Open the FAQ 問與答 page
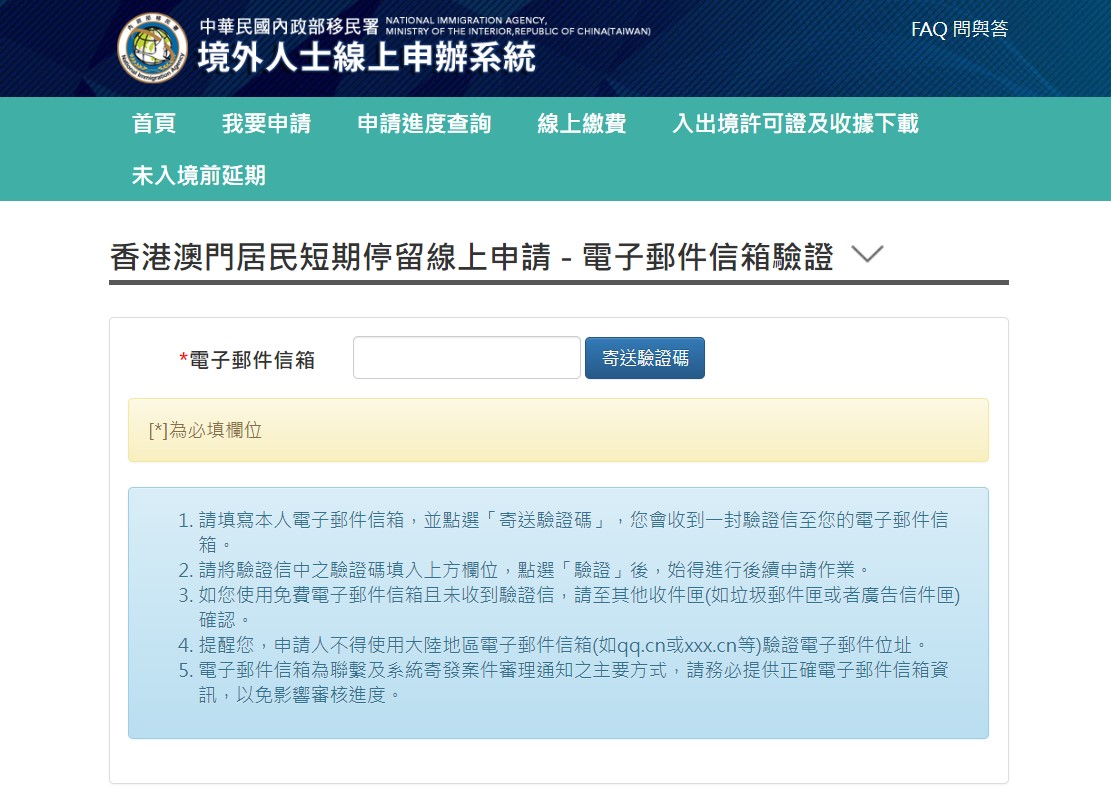Image resolution: width=1111 pixels, height=801 pixels. pyautogui.click(x=959, y=29)
